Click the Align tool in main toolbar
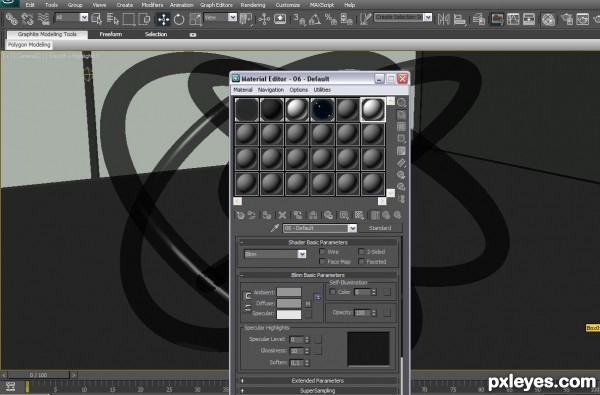 459,19
